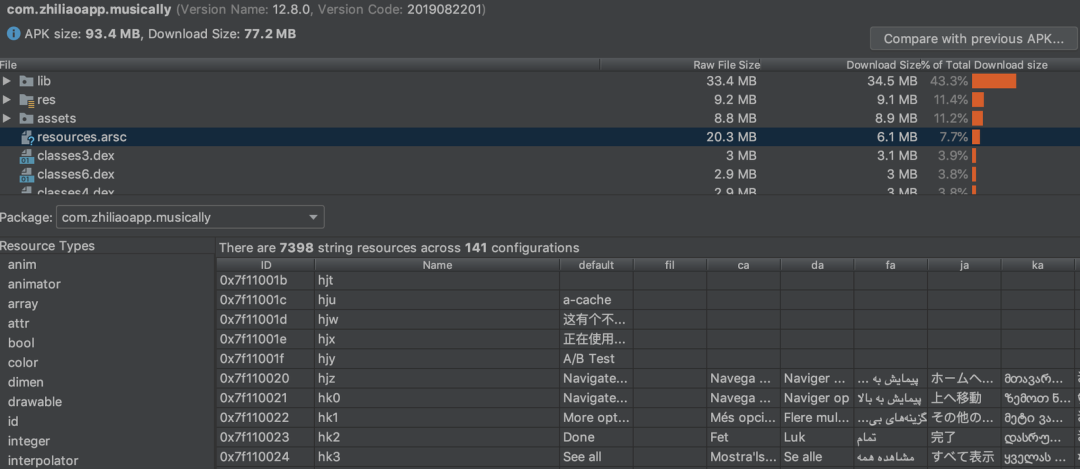Screen dimensions: 1080x469
Task: Click the da column header
Action: pos(818,265)
